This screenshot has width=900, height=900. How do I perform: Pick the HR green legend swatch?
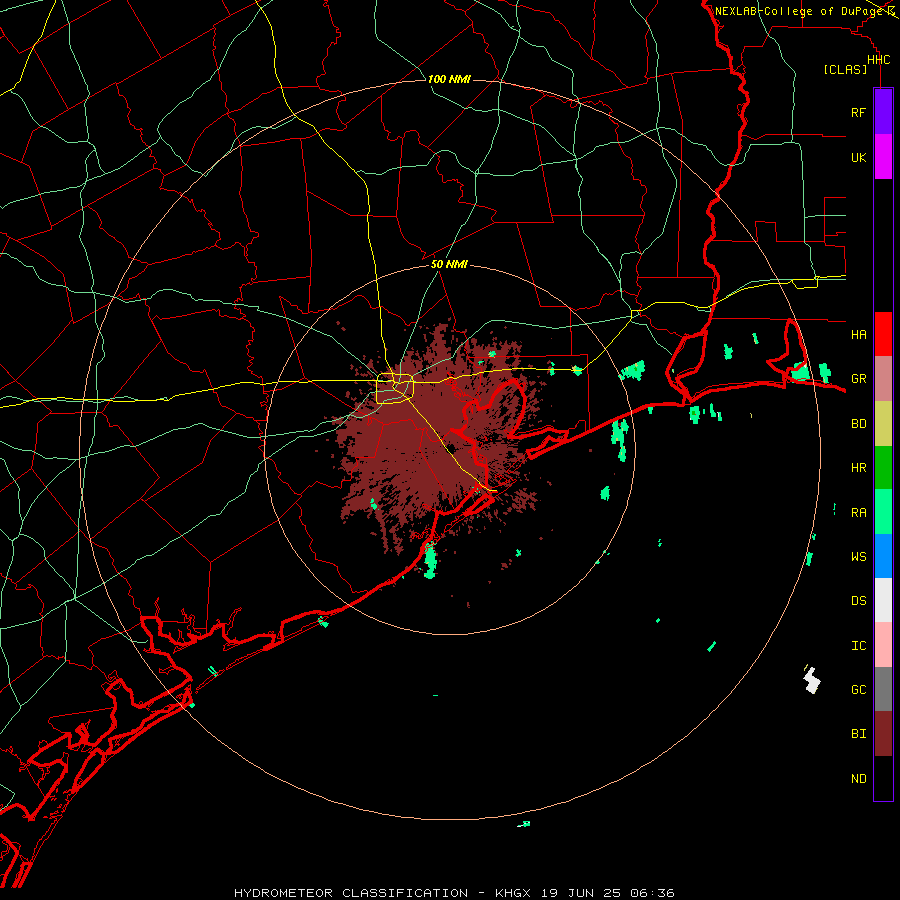[x=883, y=467]
